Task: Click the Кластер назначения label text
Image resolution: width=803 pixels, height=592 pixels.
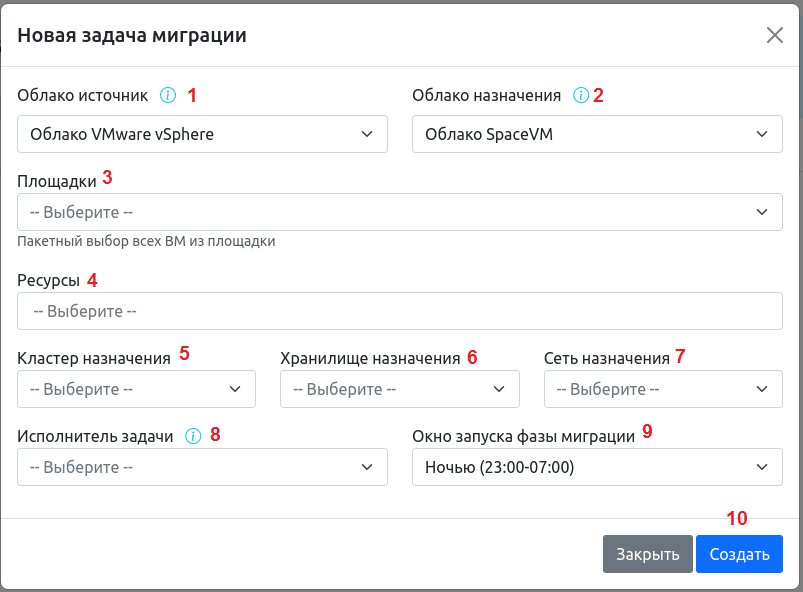Action: click(94, 358)
